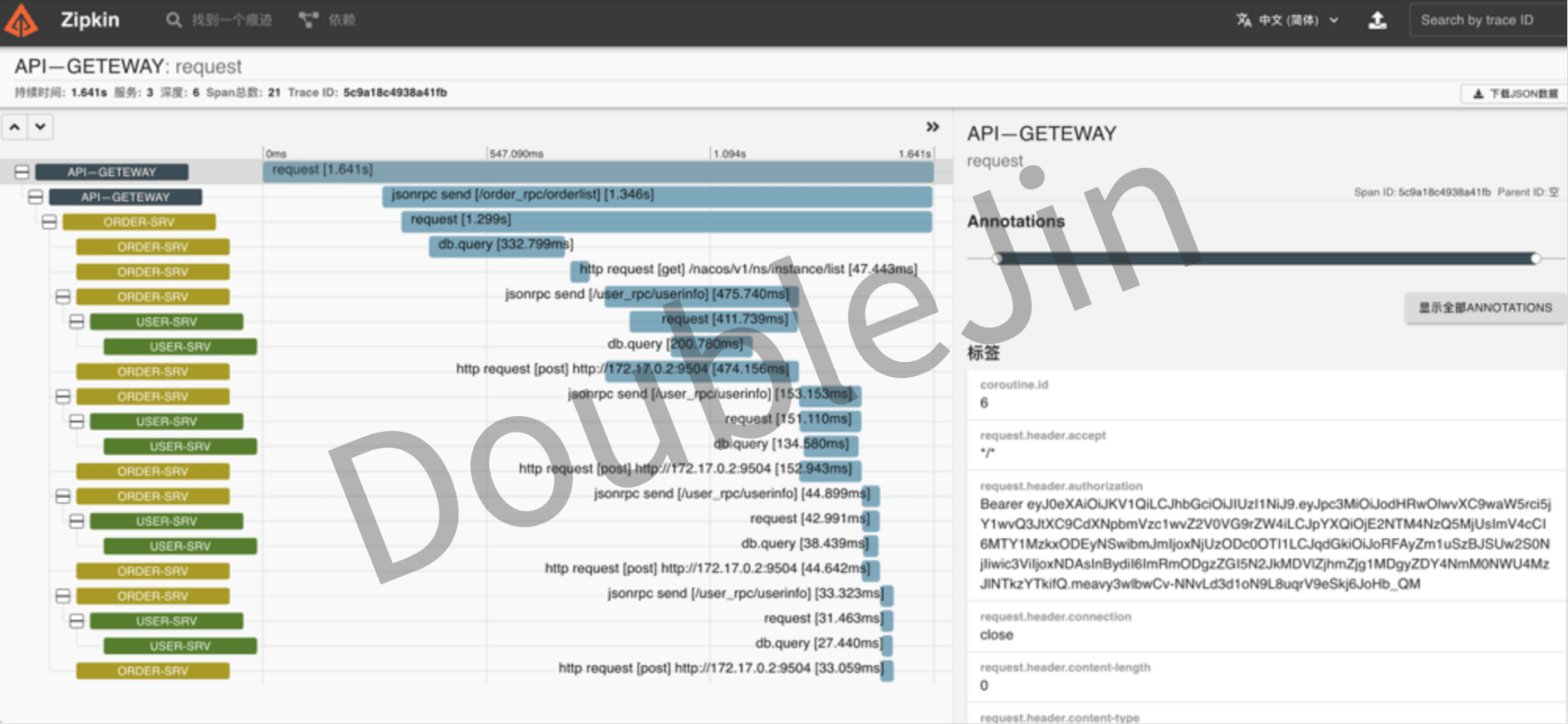Click the Zipkin logo icon

click(21, 21)
